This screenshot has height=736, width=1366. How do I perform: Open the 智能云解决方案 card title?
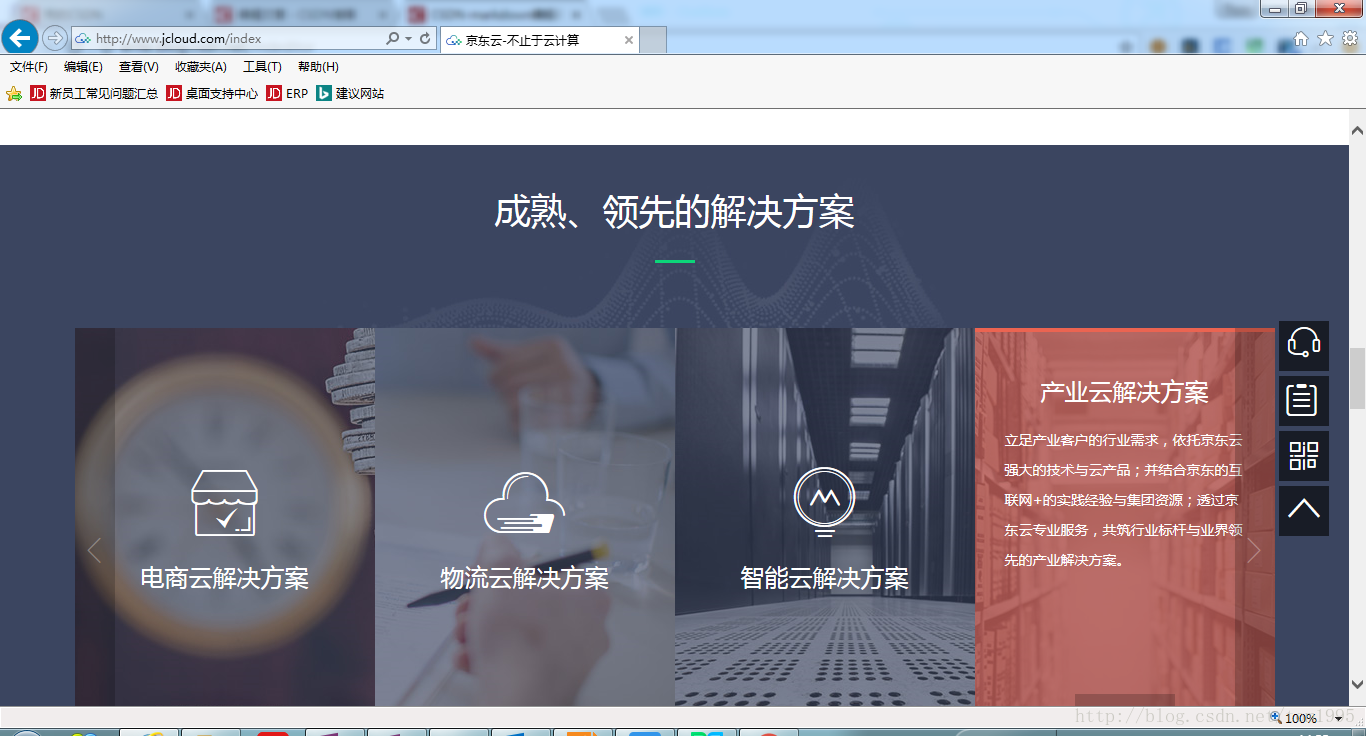coord(825,578)
